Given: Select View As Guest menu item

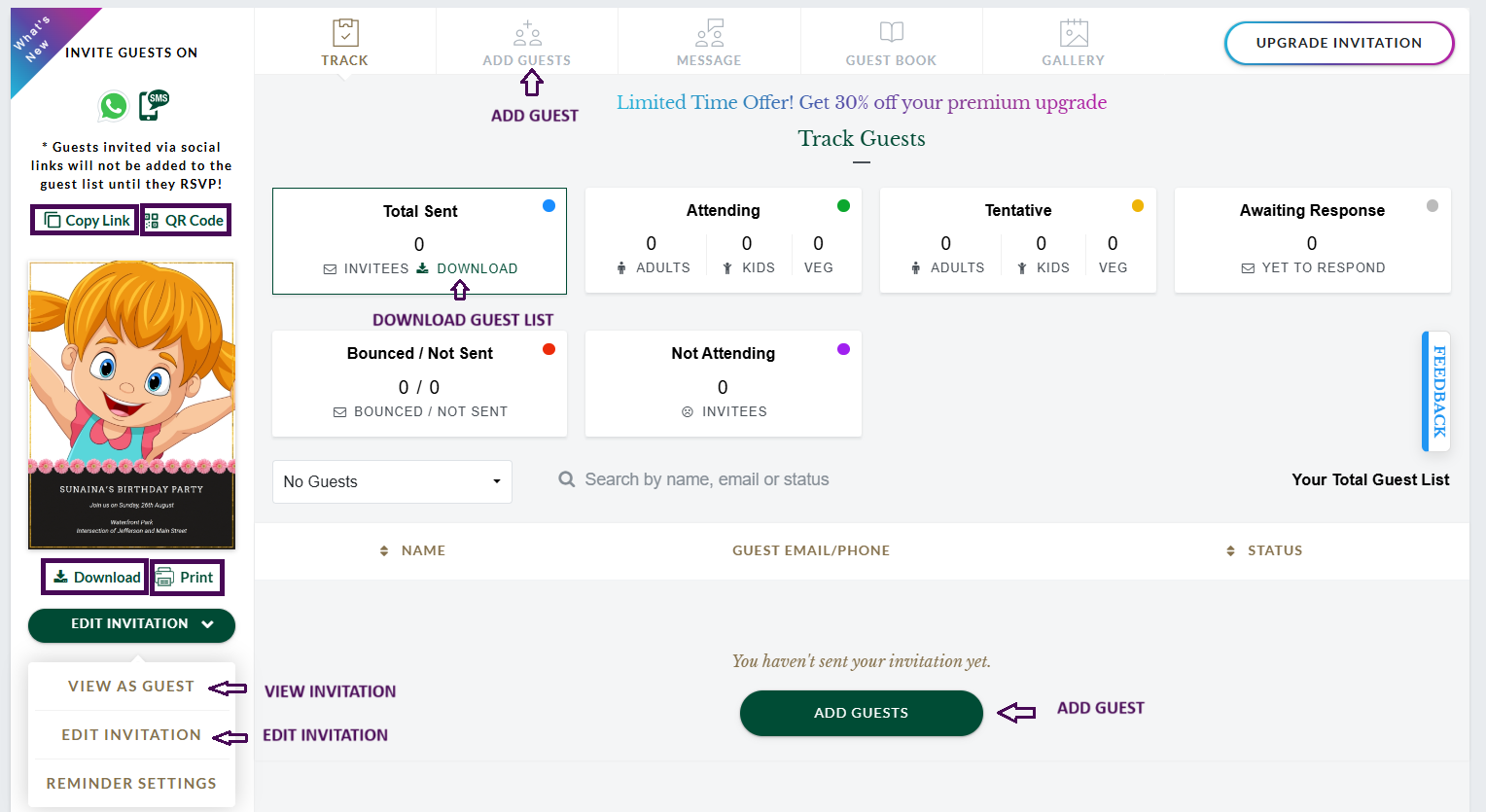Looking at the screenshot, I should (131, 687).
